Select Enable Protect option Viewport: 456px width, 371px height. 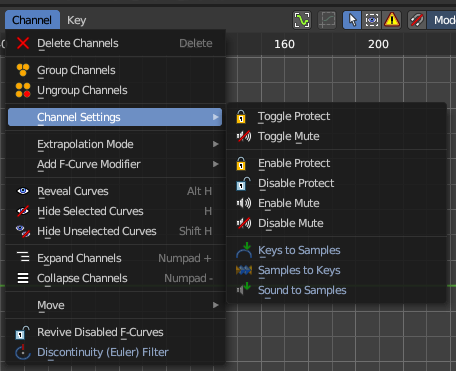click(x=337, y=163)
